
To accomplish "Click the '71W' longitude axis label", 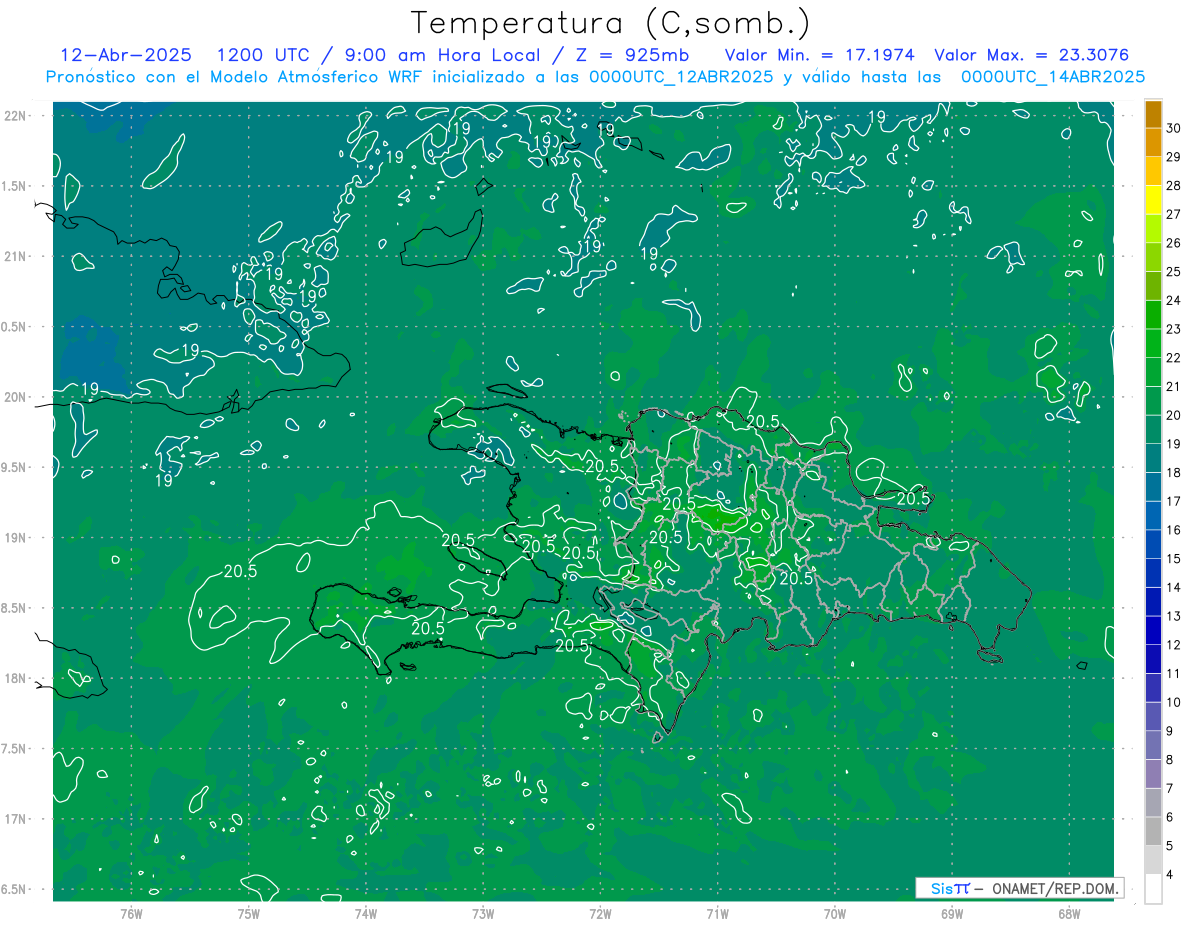I will point(717,914).
